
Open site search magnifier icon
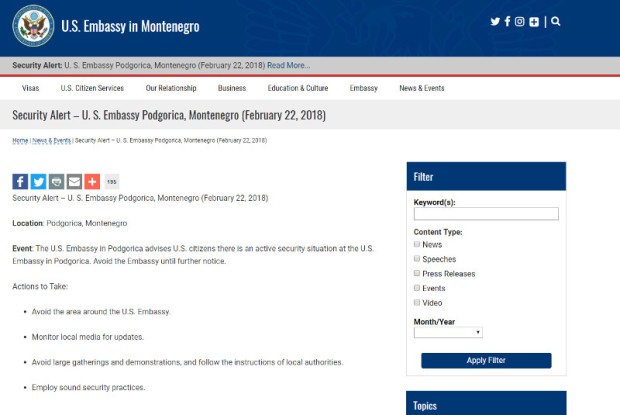pyautogui.click(x=556, y=21)
